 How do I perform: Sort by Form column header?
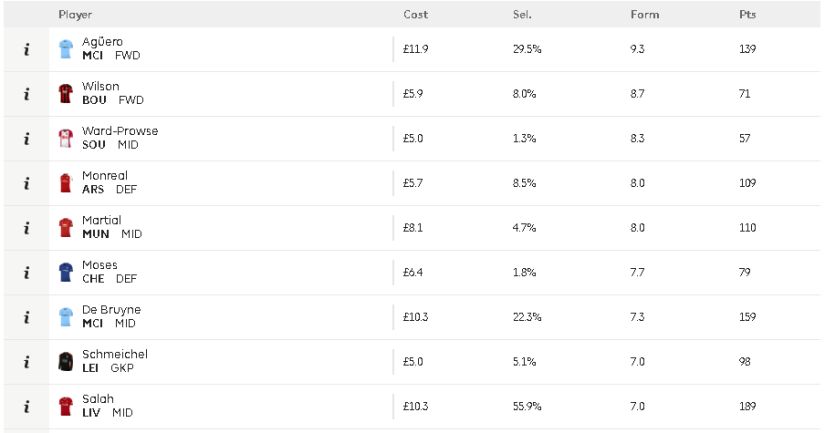pos(645,15)
